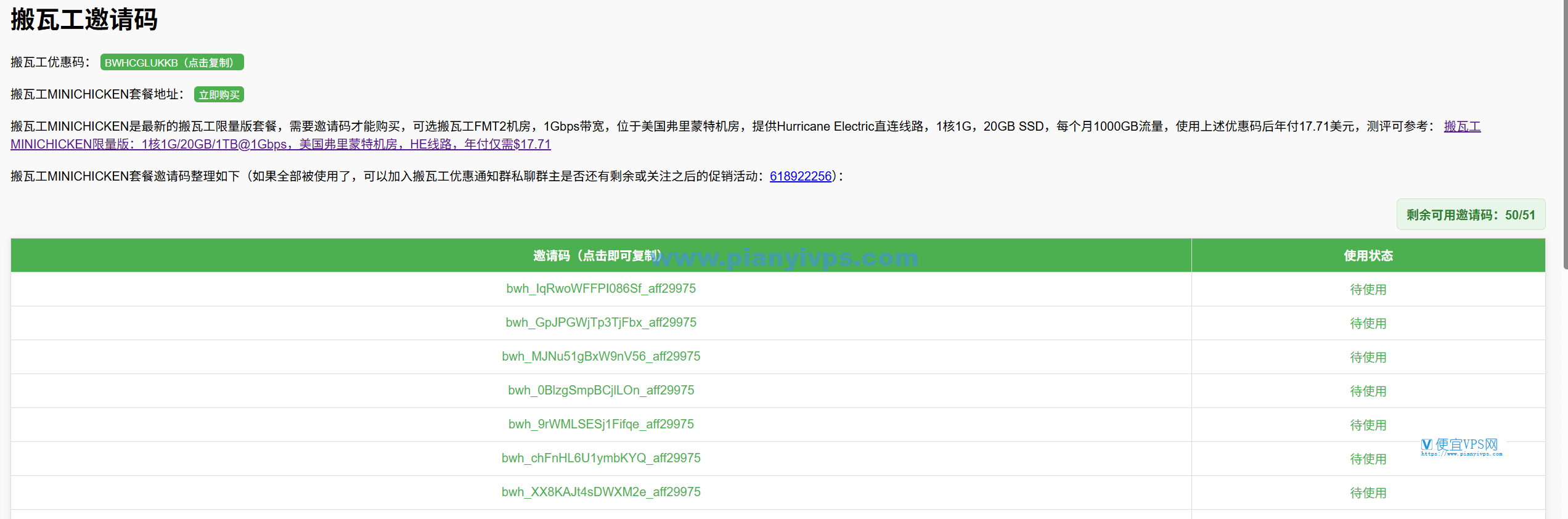Copy the BWHCGLUKKB coupon code

(172, 62)
